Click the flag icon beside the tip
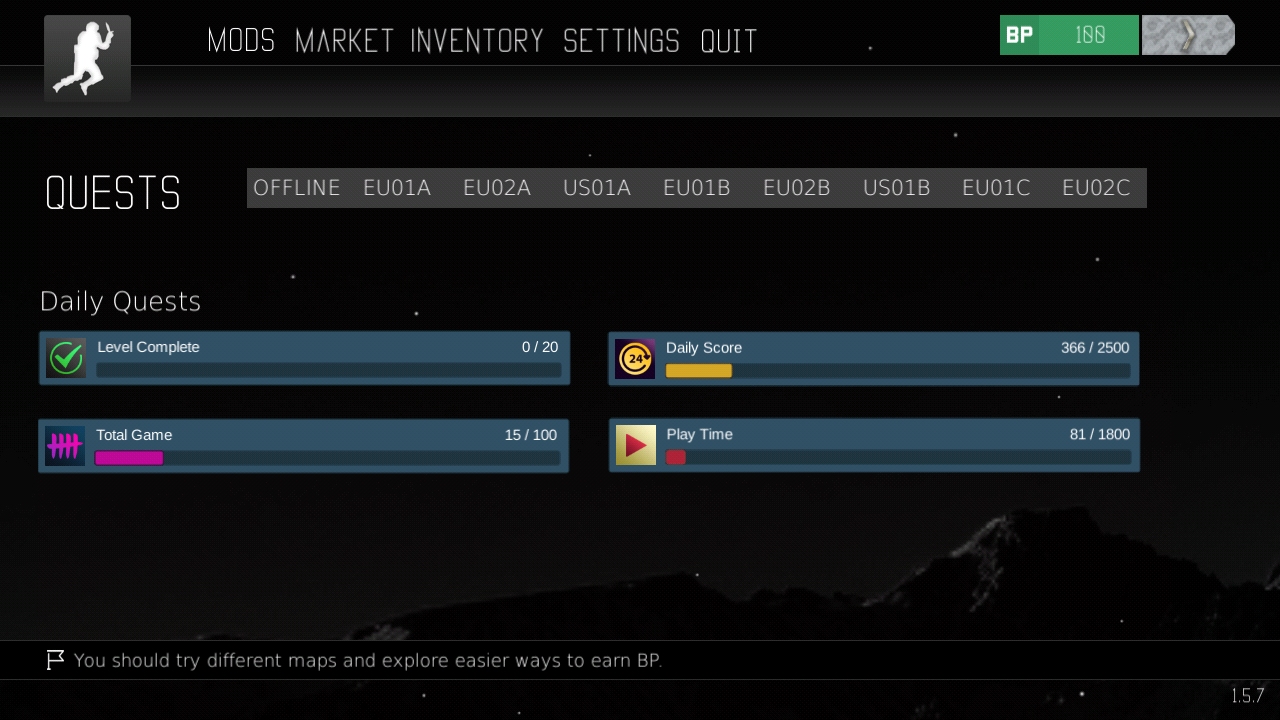1280x720 pixels. [x=55, y=660]
